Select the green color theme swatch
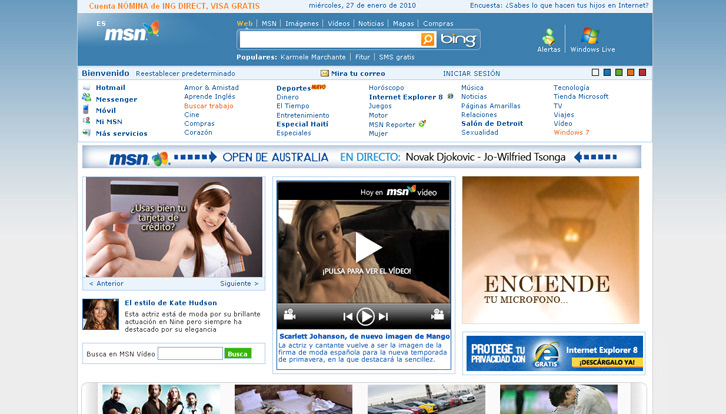This screenshot has height=414, width=726. pyautogui.click(x=619, y=72)
